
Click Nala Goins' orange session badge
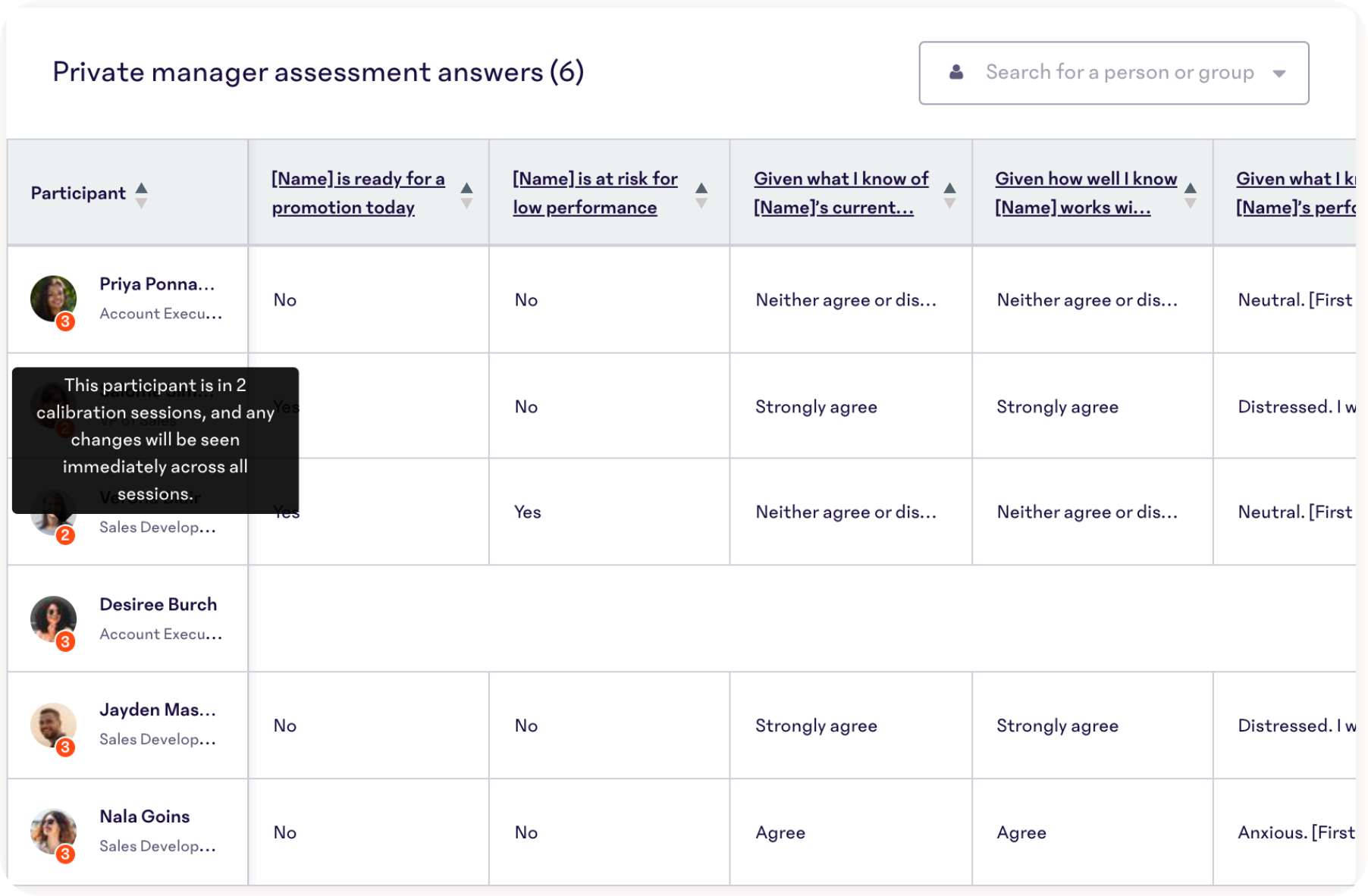[x=66, y=854]
